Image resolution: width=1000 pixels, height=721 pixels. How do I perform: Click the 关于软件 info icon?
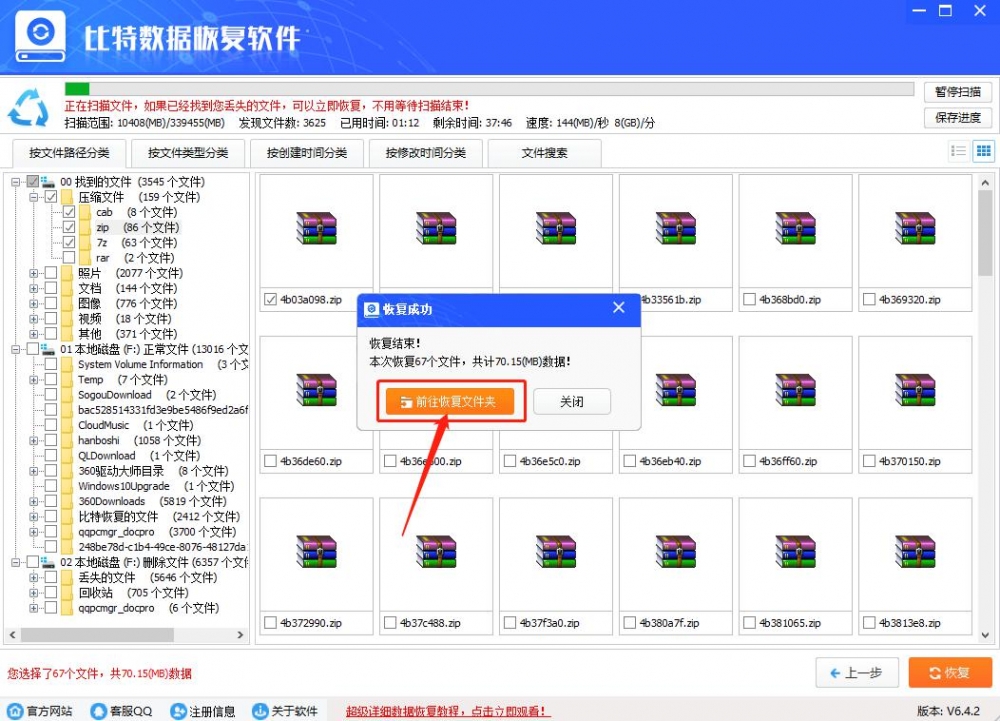coord(260,711)
